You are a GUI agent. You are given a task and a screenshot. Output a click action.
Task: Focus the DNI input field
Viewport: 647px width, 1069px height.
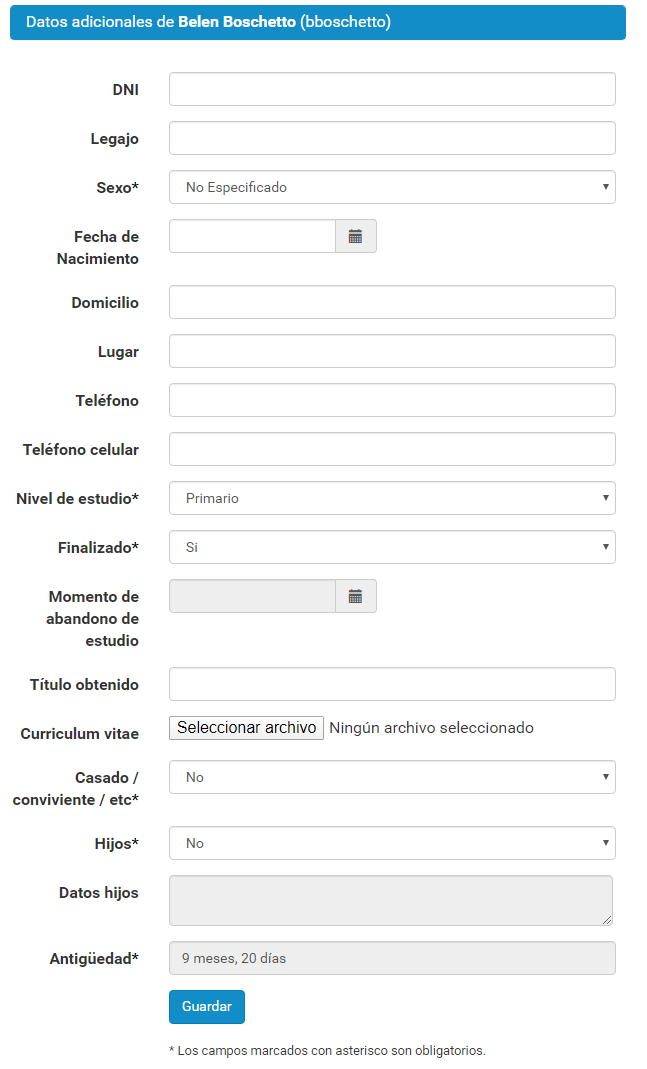tap(392, 89)
